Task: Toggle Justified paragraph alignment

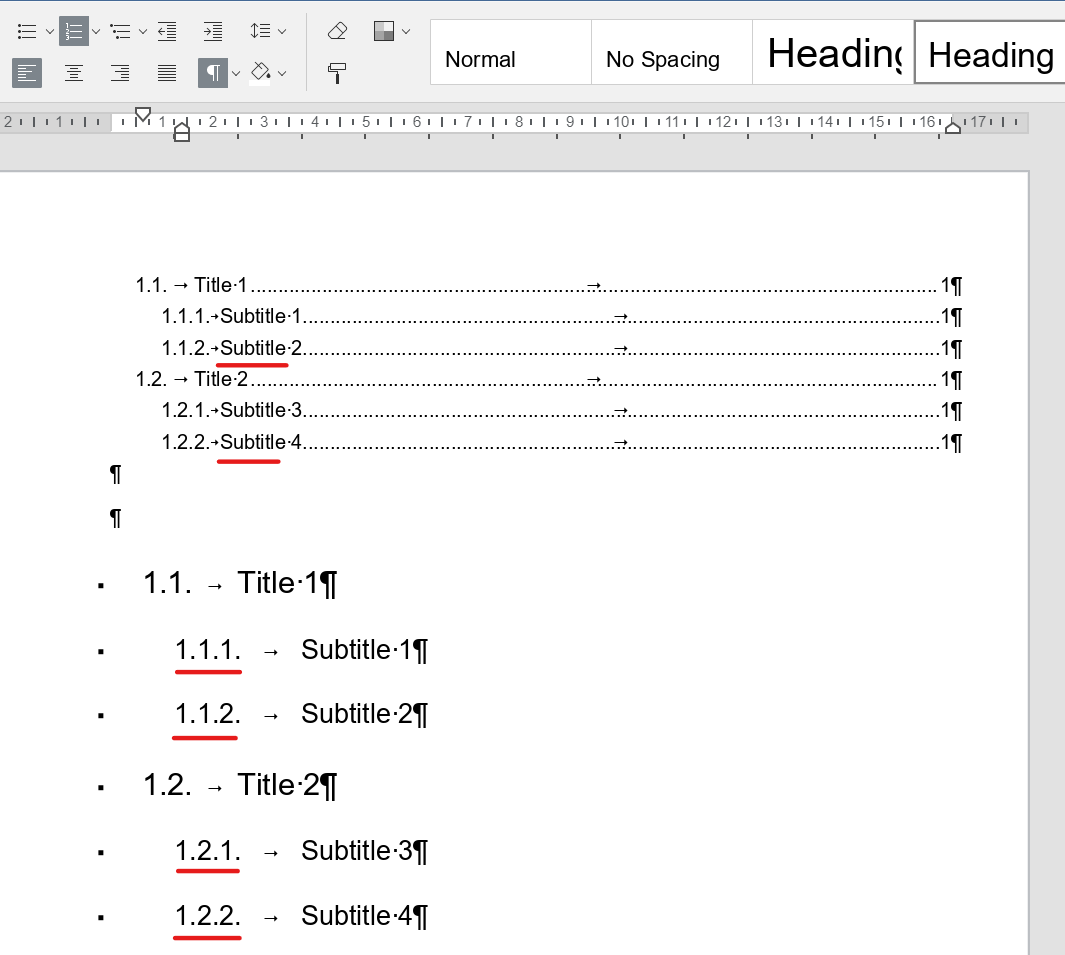Action: [x=166, y=72]
